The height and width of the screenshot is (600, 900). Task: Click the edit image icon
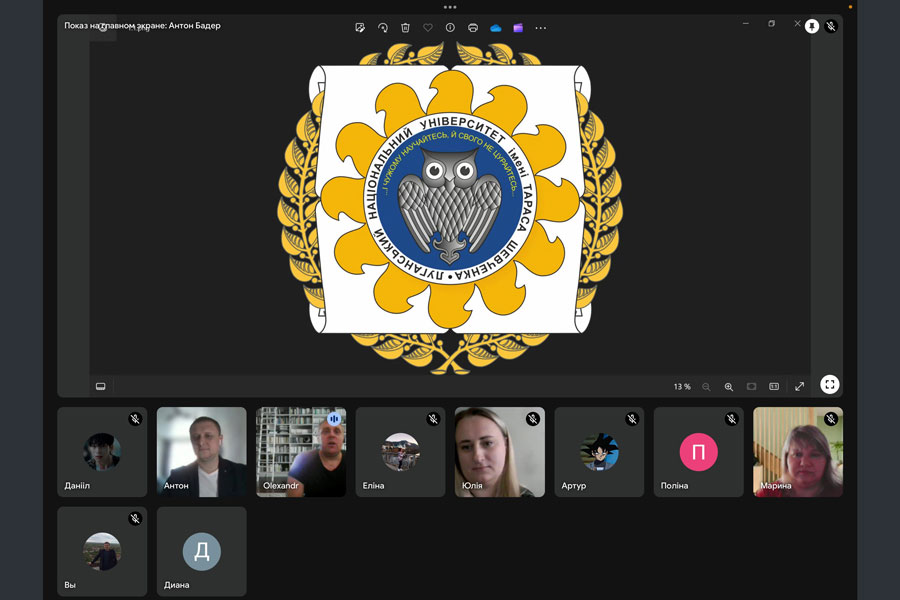pyautogui.click(x=360, y=28)
